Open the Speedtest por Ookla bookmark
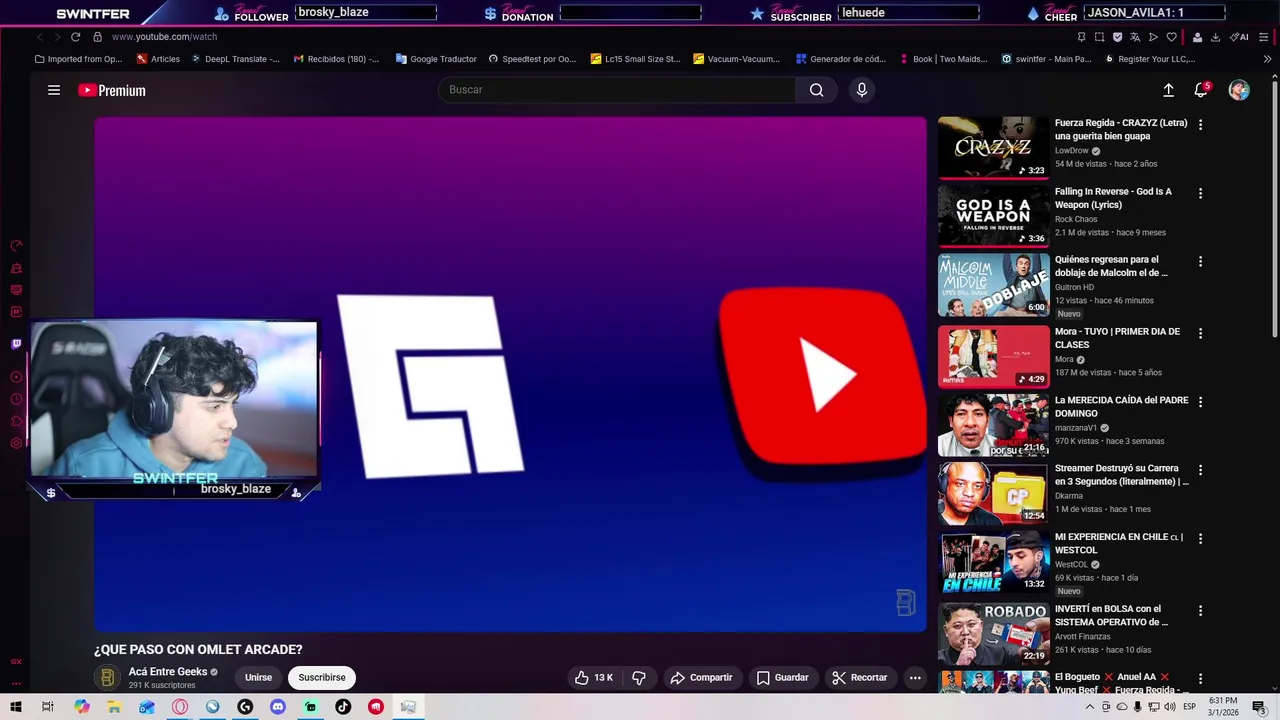Screen dimensions: 1280x720 532,59
